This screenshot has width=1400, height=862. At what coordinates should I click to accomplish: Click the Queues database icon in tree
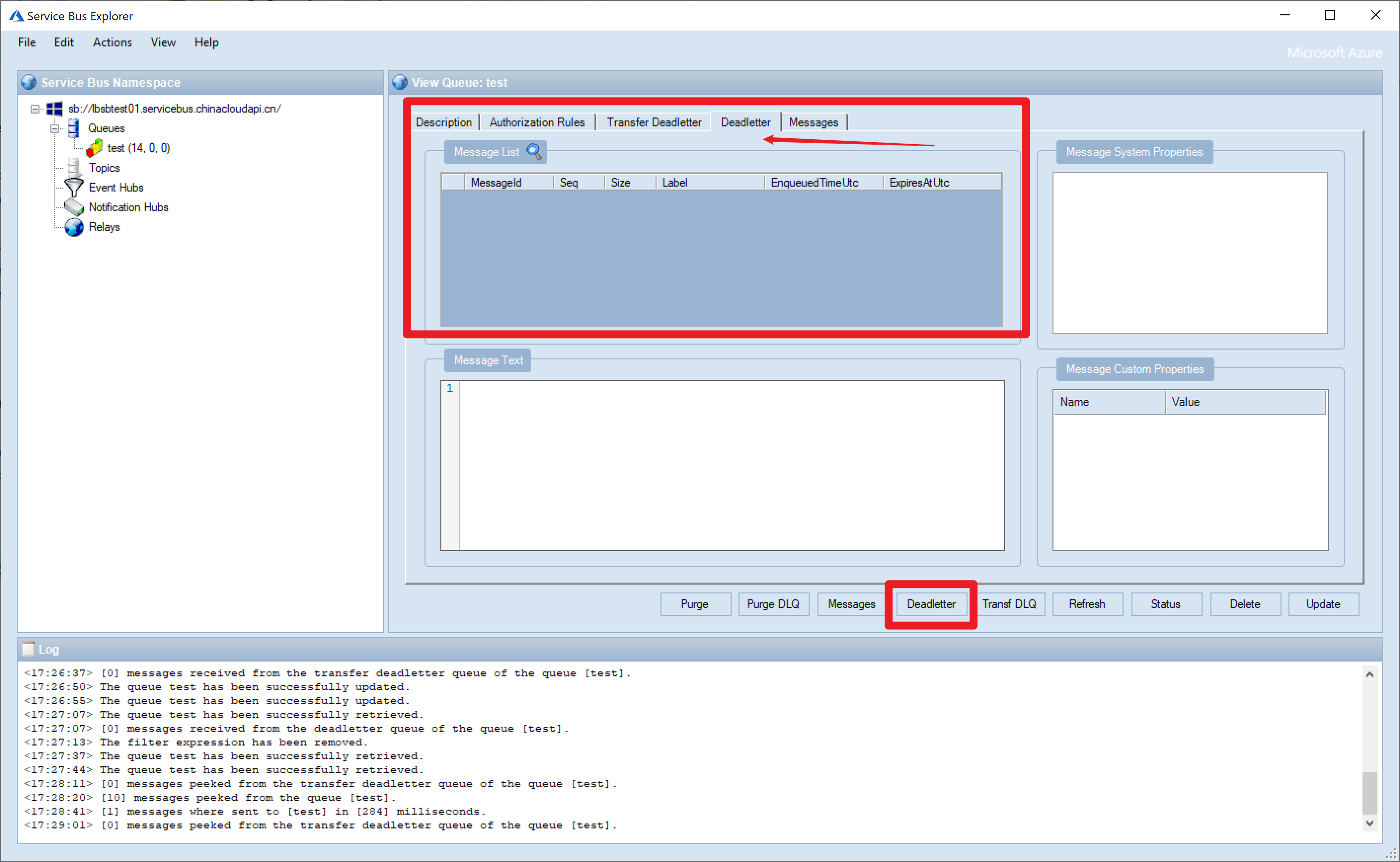pos(74,128)
